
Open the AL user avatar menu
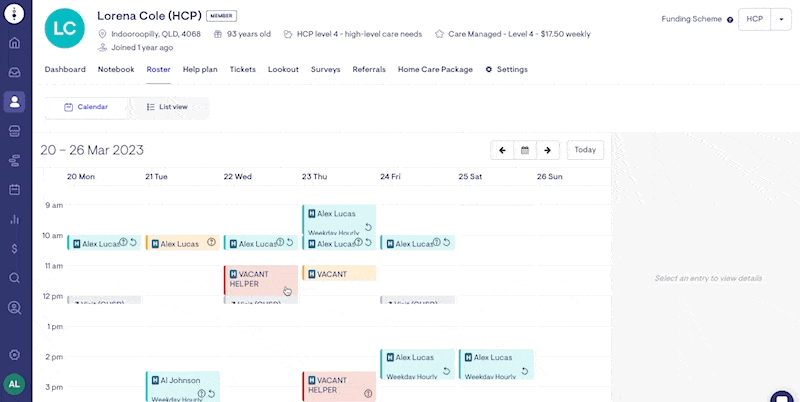pos(14,384)
